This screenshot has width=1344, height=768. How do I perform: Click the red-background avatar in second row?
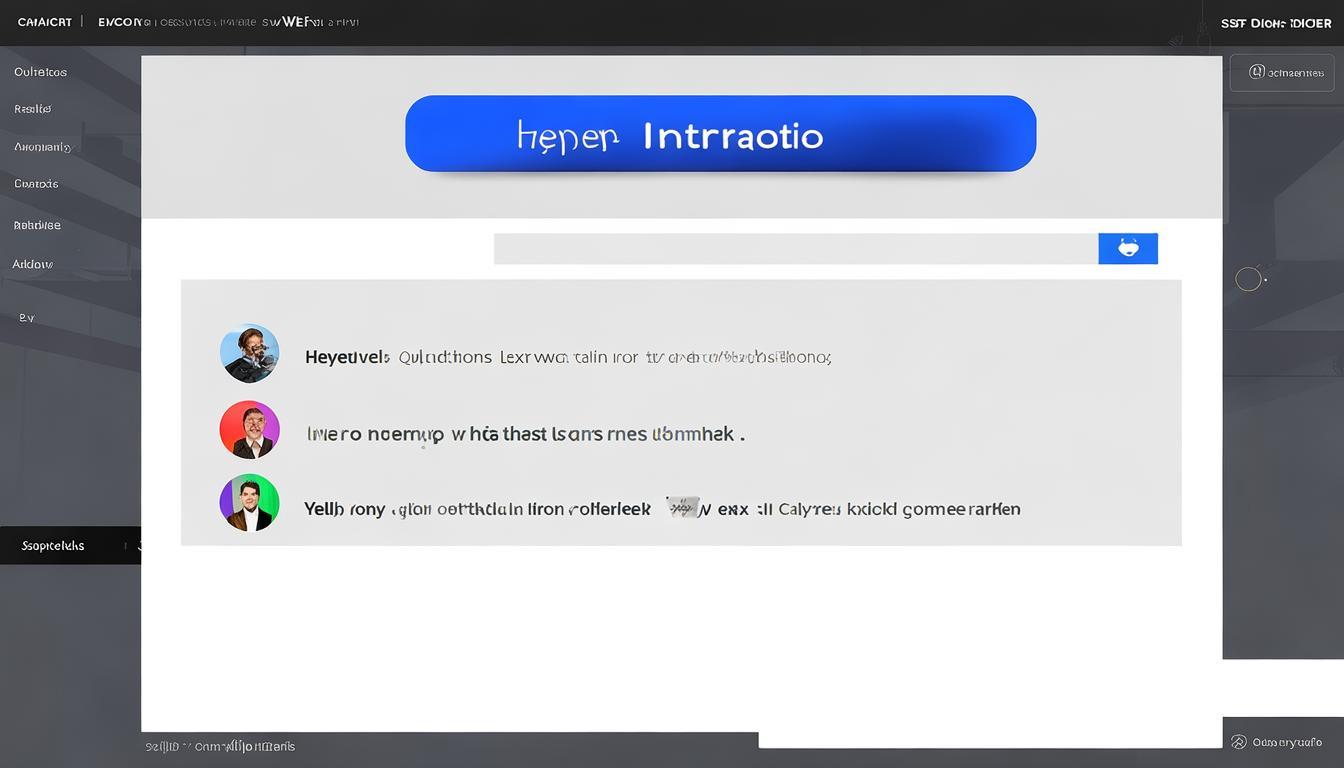[249, 430]
